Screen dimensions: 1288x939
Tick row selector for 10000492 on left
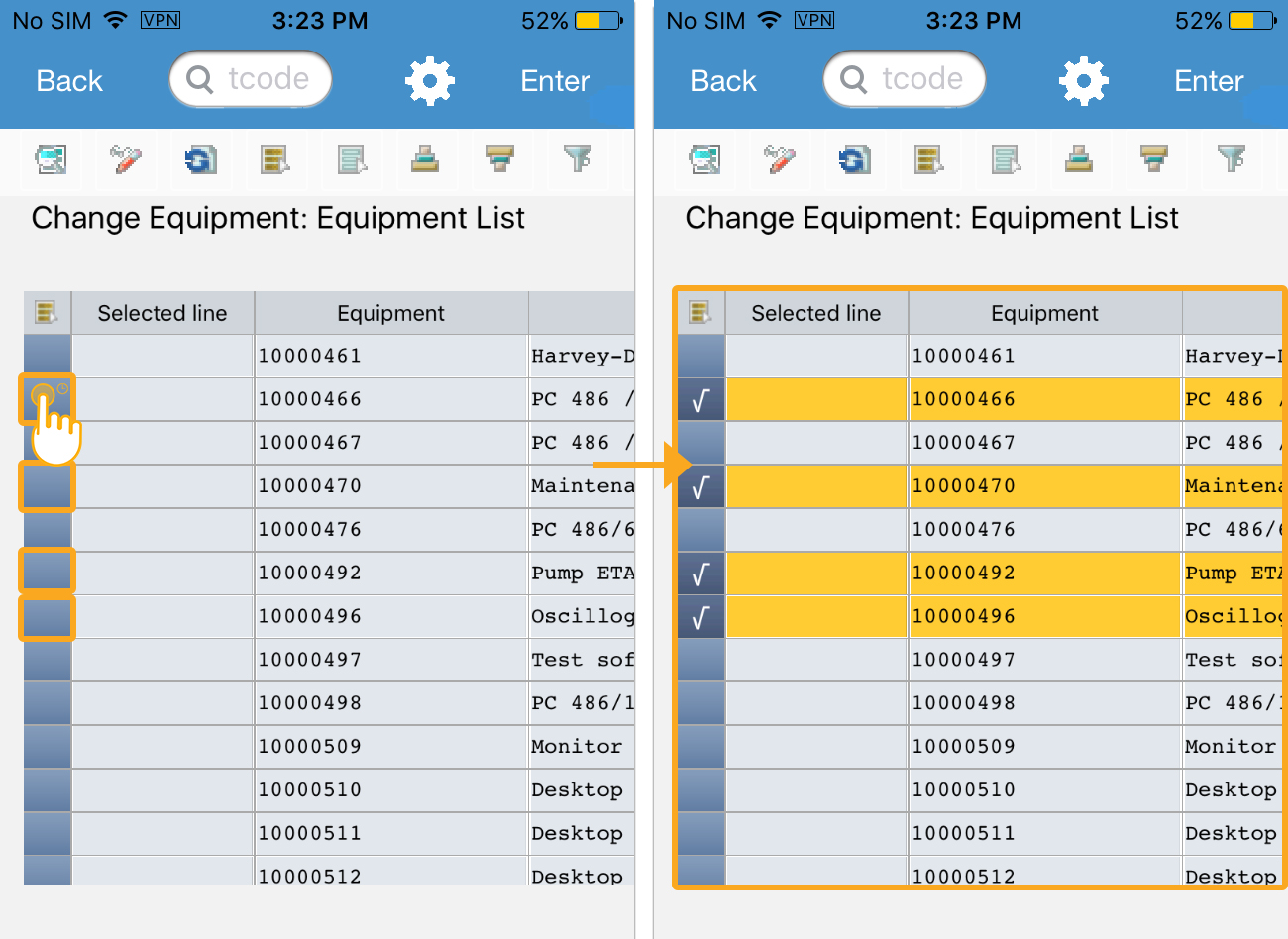pyautogui.click(x=47, y=573)
